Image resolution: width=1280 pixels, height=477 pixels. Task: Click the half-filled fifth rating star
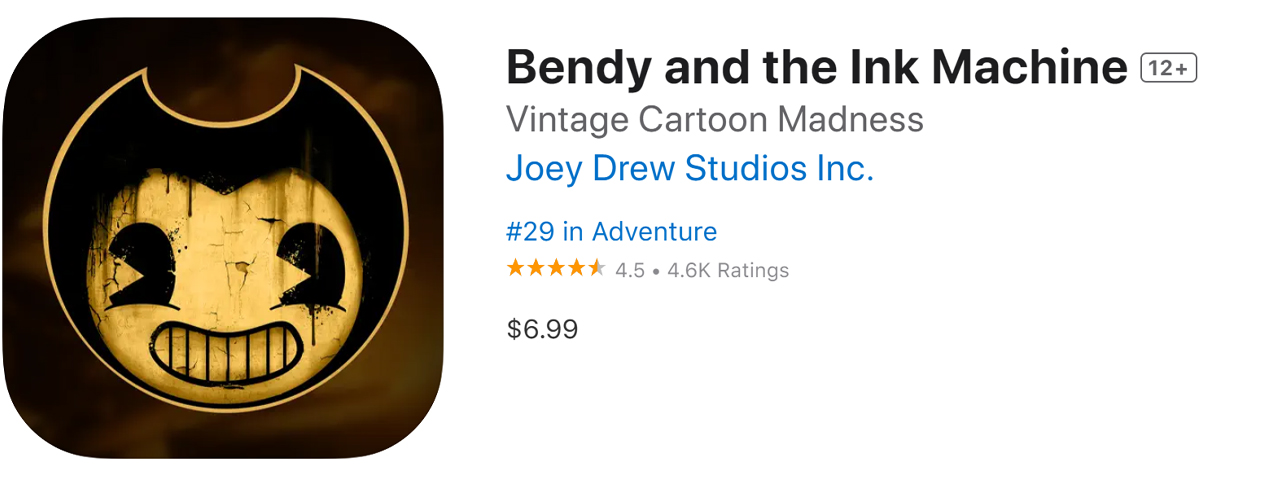click(596, 268)
